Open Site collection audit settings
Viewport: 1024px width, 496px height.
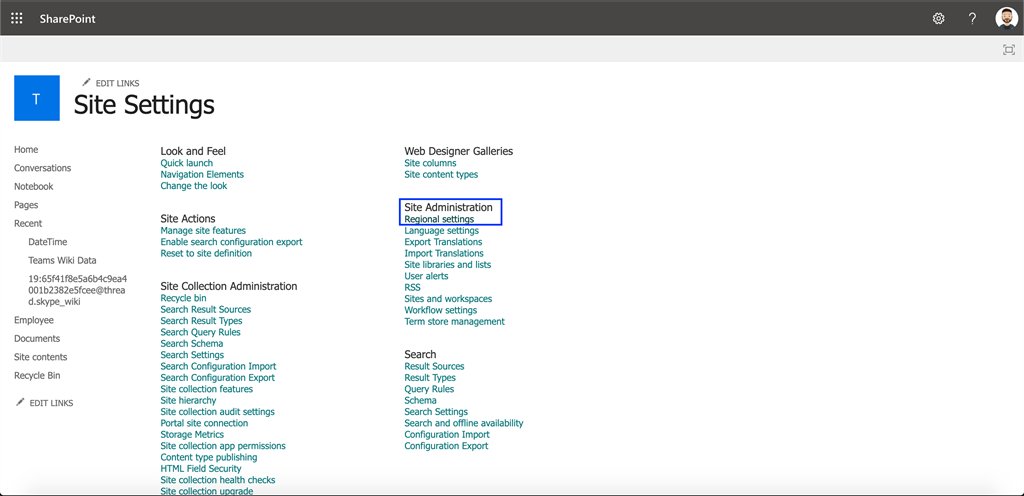[x=217, y=411]
